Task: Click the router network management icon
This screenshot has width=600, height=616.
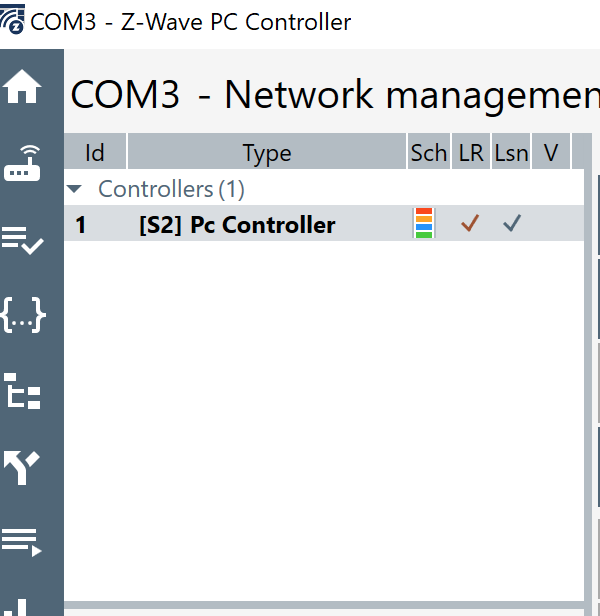Action: pos(23,164)
